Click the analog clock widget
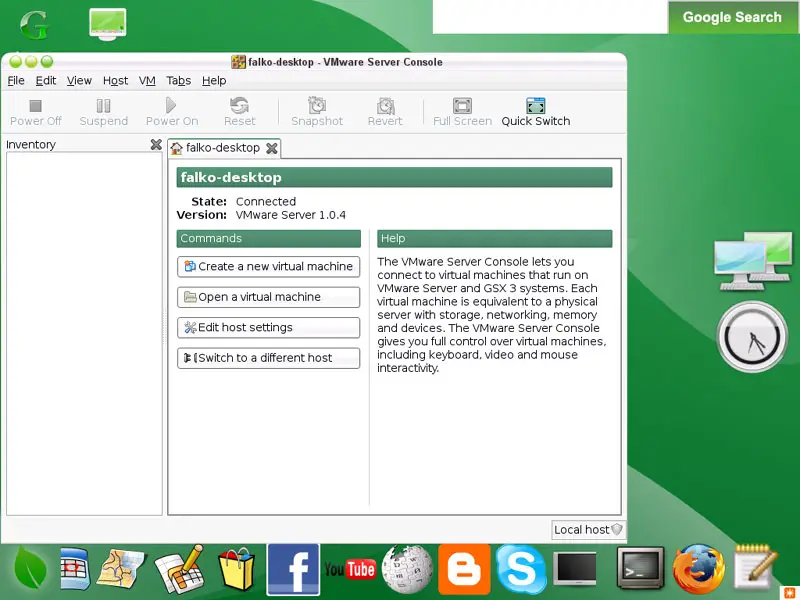800x600 pixels. click(x=752, y=336)
